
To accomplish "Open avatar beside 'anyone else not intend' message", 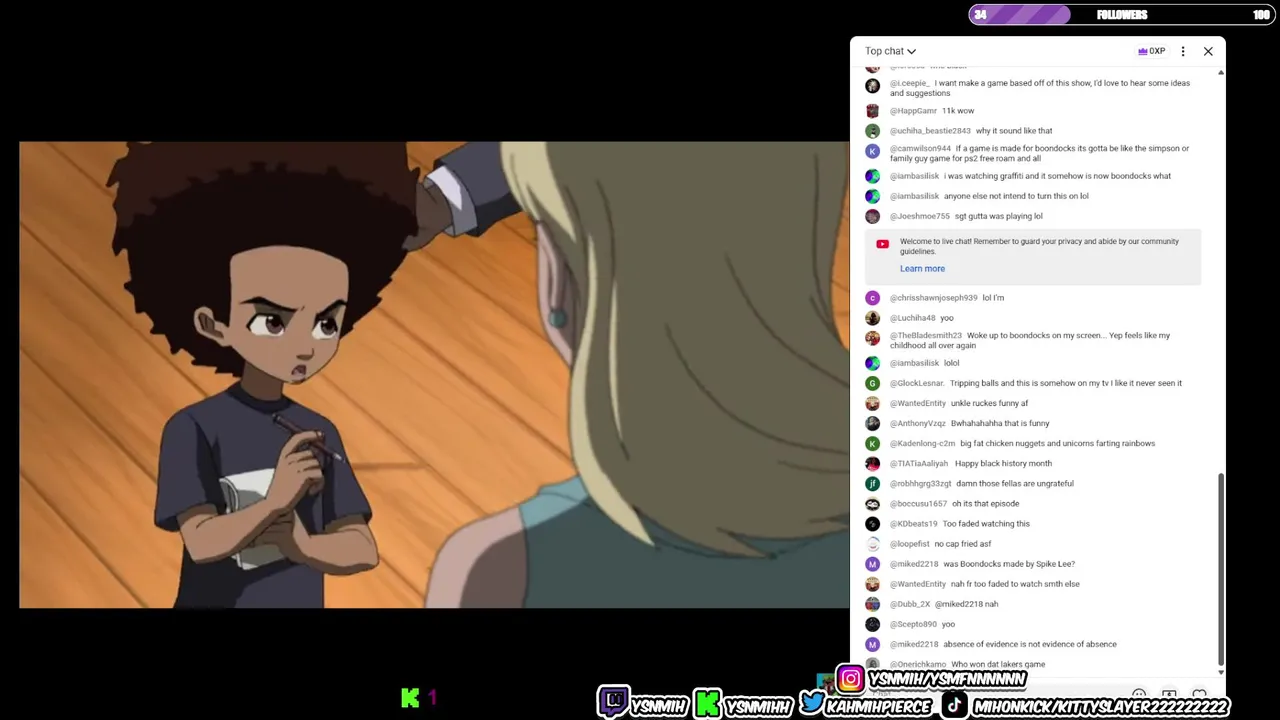I will point(872,196).
